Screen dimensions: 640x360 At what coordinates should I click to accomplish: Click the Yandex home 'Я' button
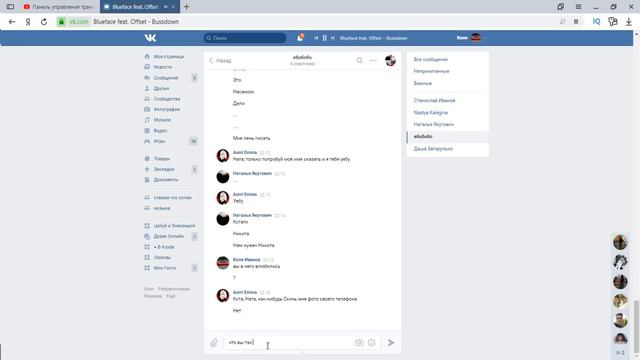(28, 22)
